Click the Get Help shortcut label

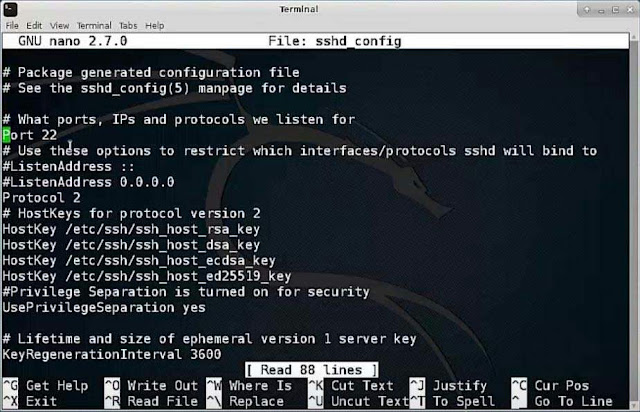click(57, 385)
